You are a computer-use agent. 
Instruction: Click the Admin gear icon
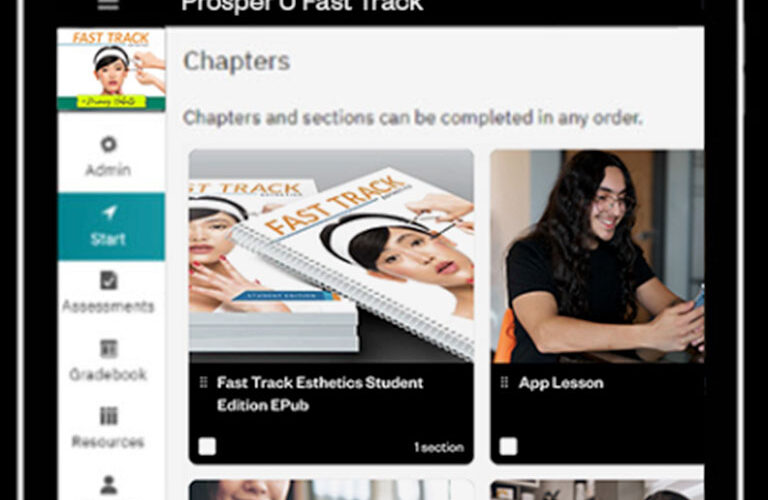click(x=108, y=144)
